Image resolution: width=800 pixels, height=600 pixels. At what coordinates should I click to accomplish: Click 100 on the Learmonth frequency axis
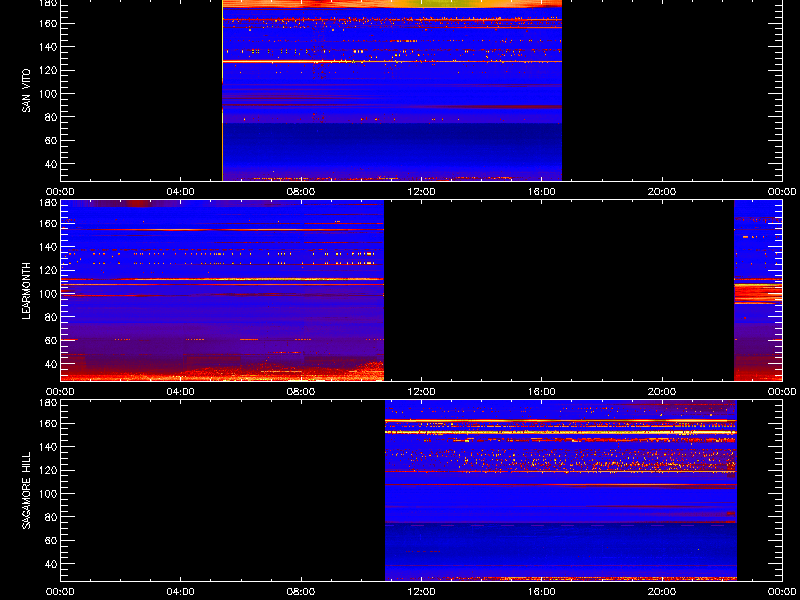[x=49, y=294]
